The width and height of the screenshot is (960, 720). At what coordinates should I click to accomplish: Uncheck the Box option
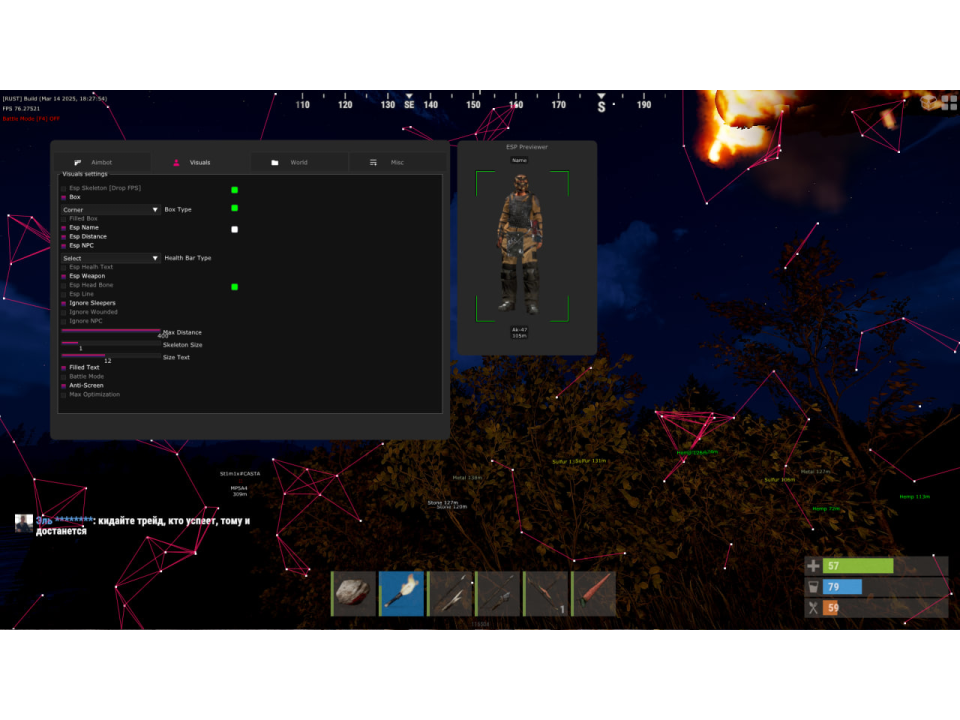tap(64, 198)
